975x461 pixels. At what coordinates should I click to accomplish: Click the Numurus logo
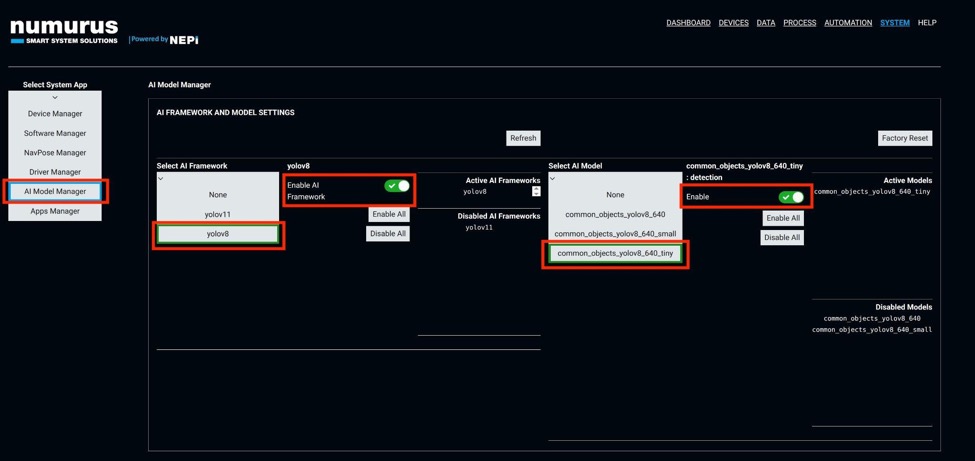64,31
